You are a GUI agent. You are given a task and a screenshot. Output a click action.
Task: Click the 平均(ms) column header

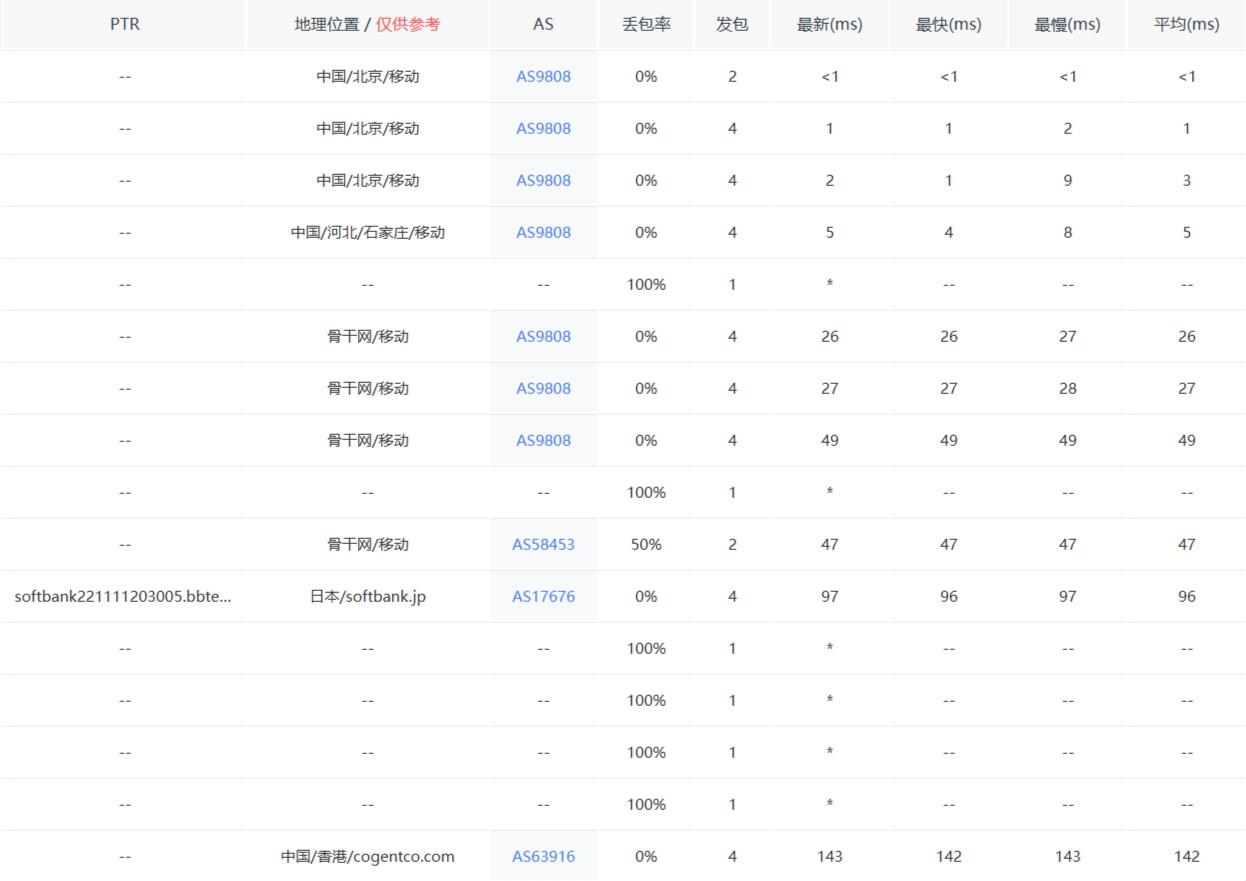pos(1186,24)
